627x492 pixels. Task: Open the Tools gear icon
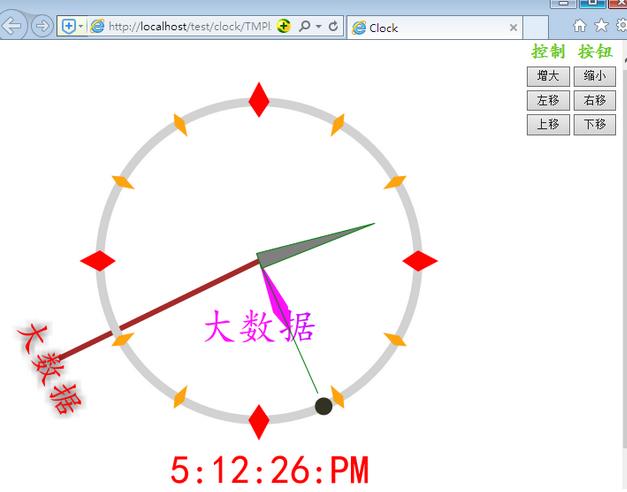(620, 26)
